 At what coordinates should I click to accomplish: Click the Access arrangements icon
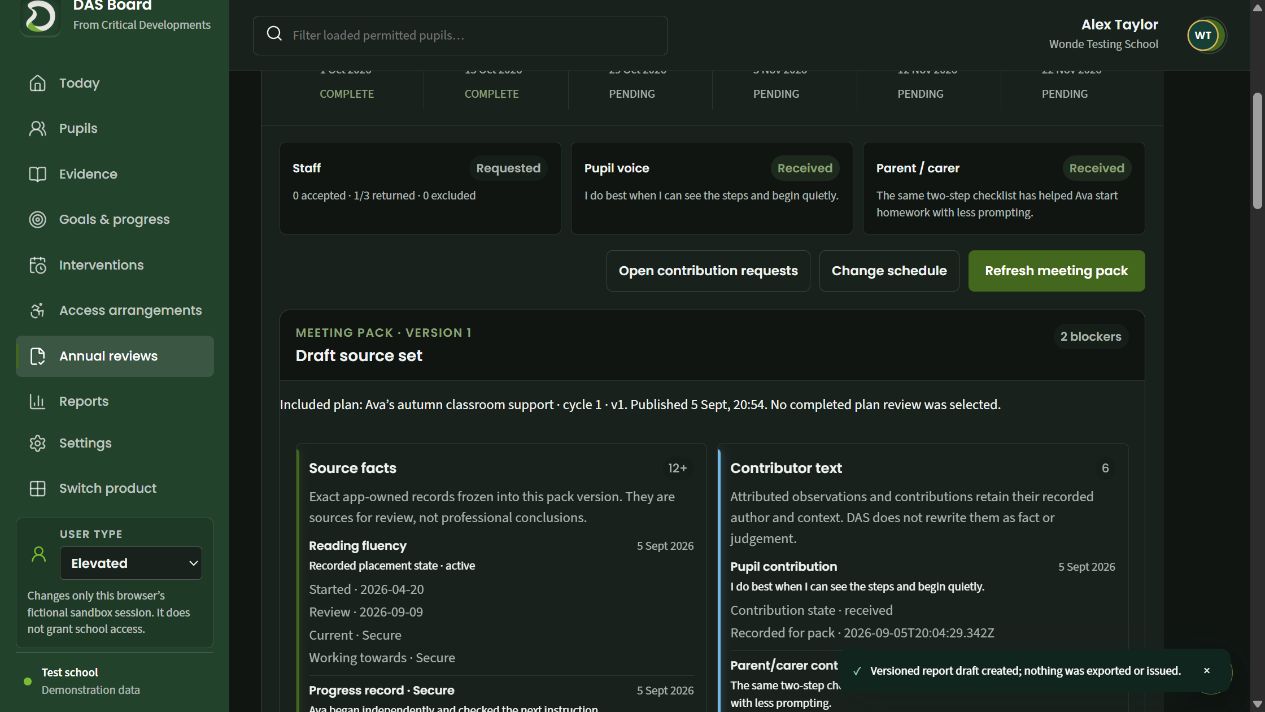pos(38,310)
